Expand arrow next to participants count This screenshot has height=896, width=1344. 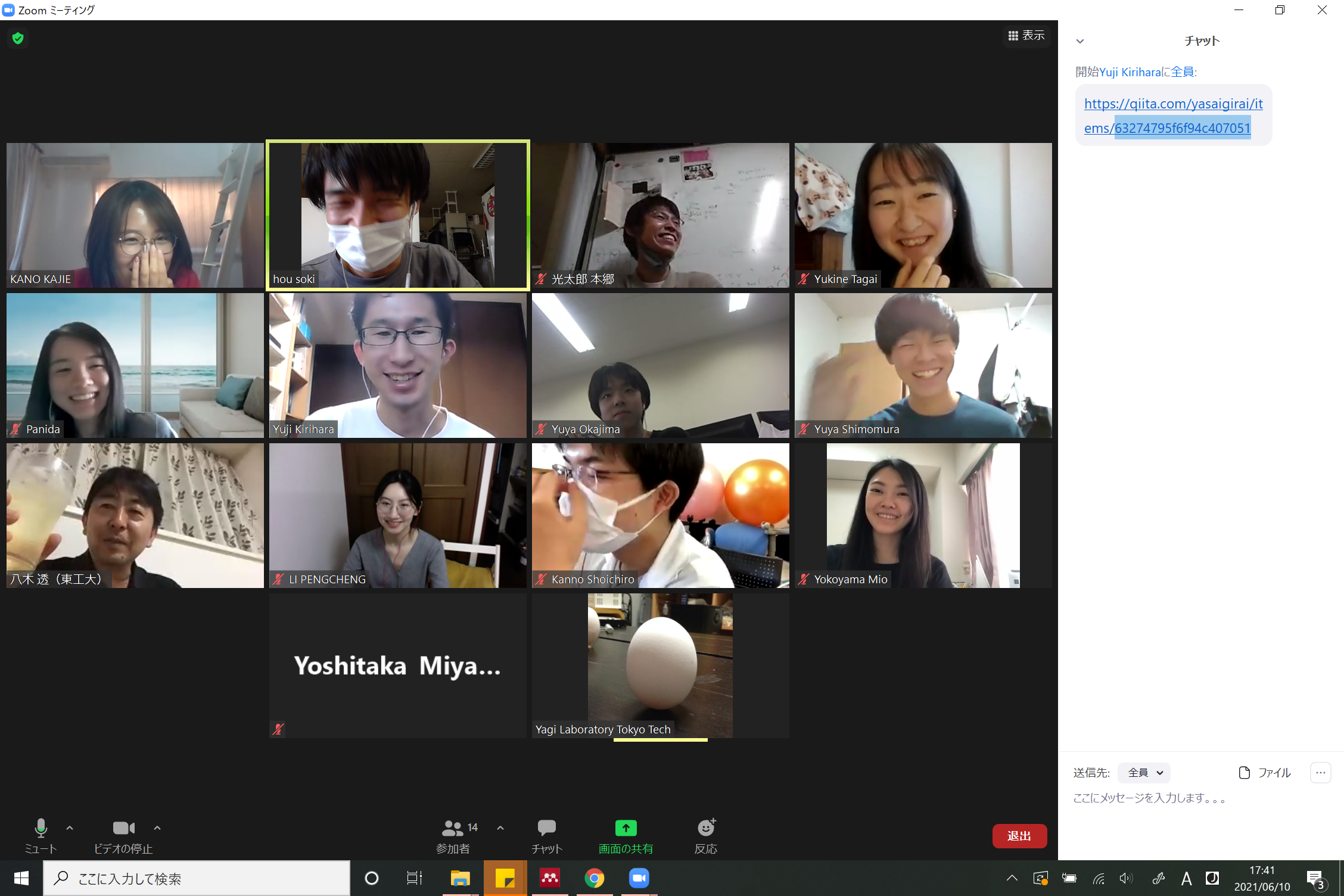coord(500,828)
